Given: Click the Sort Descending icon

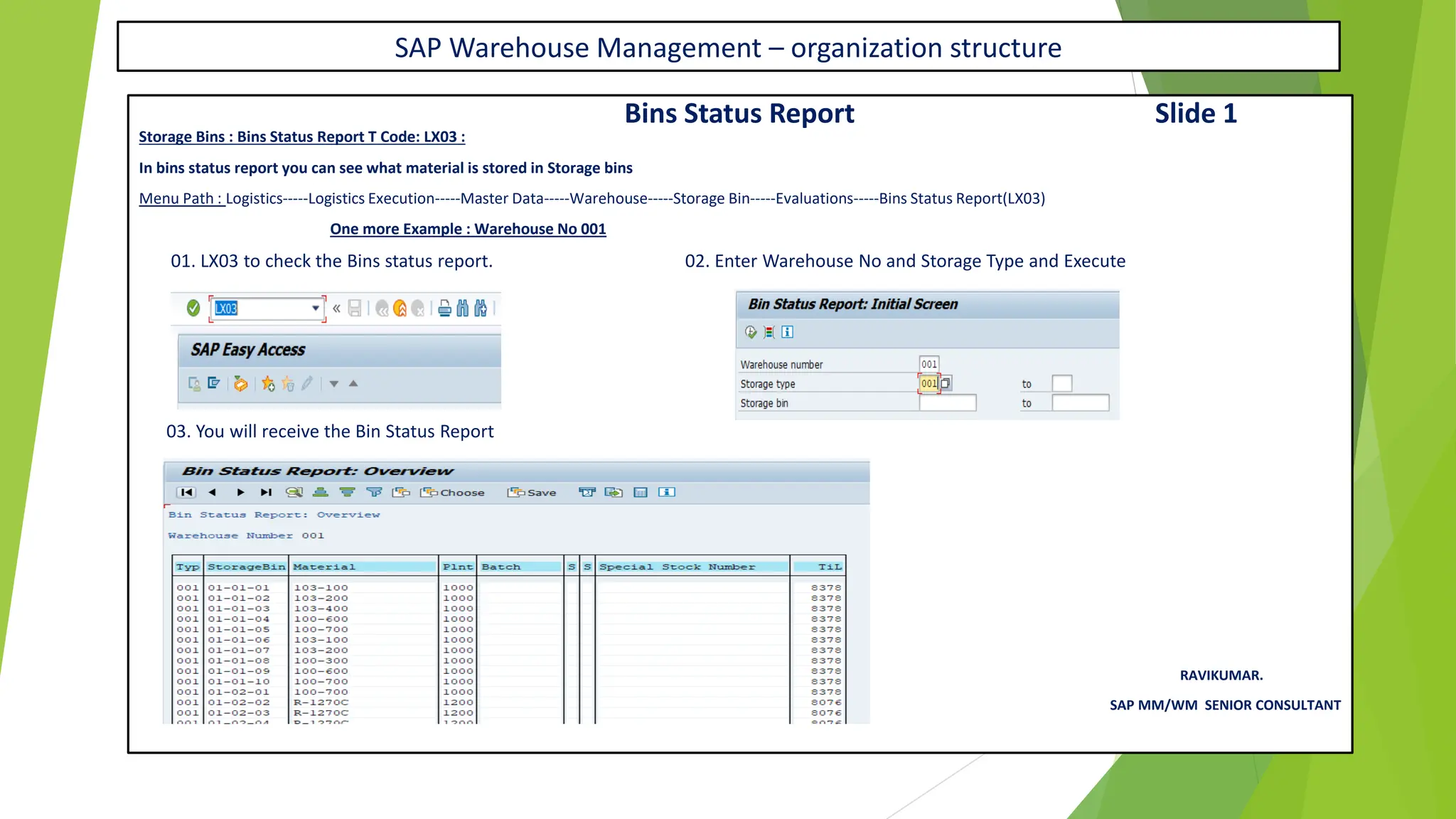Looking at the screenshot, I should (x=347, y=492).
